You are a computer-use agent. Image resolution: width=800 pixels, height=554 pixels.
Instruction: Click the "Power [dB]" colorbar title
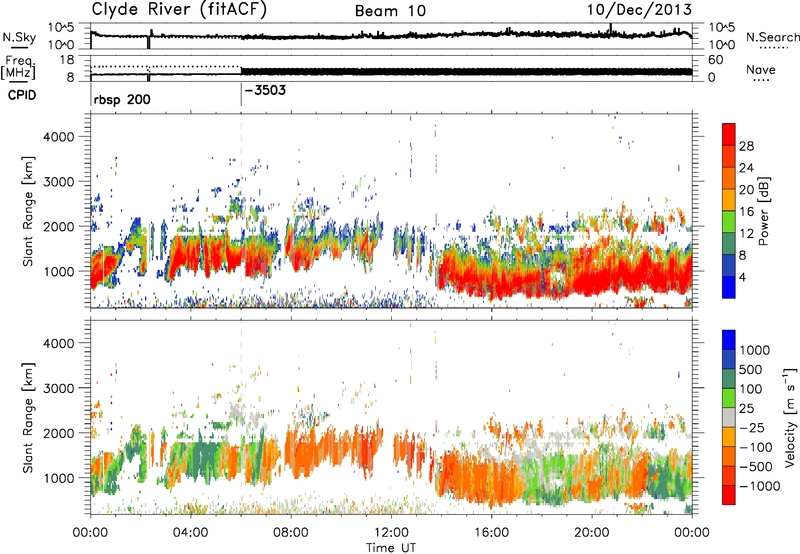coord(763,212)
